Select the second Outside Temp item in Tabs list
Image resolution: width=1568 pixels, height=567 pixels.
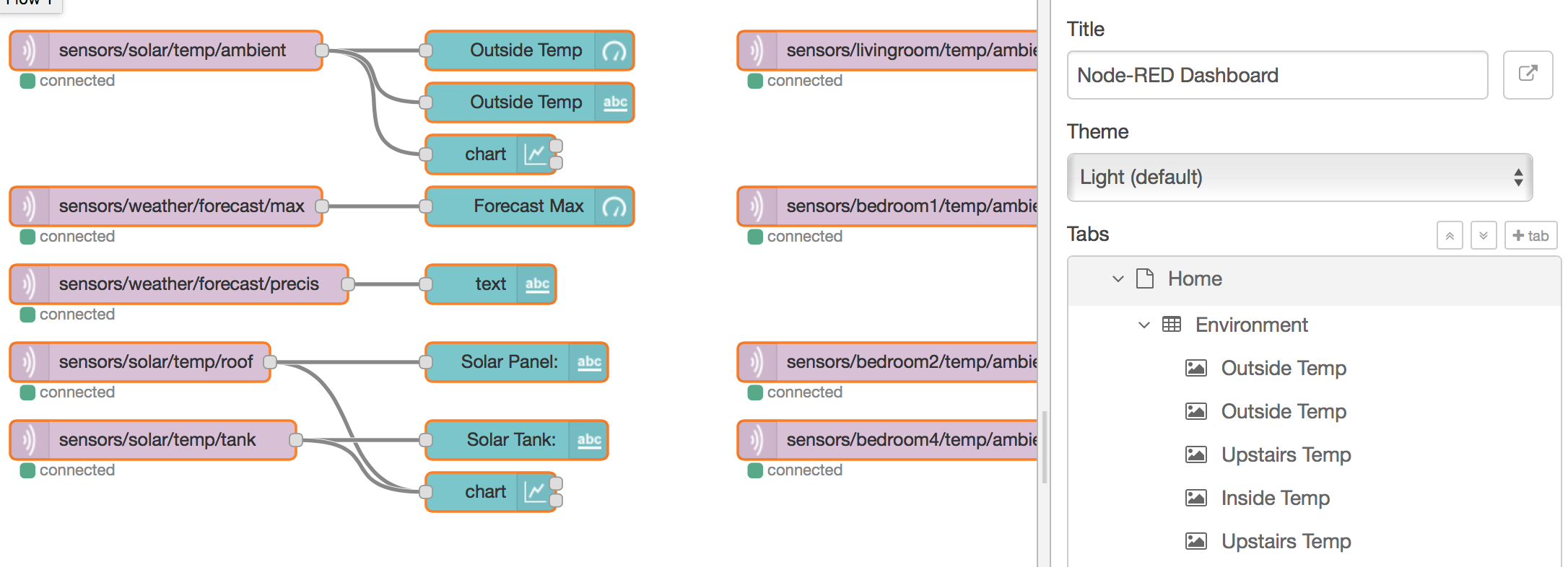click(1314, 411)
